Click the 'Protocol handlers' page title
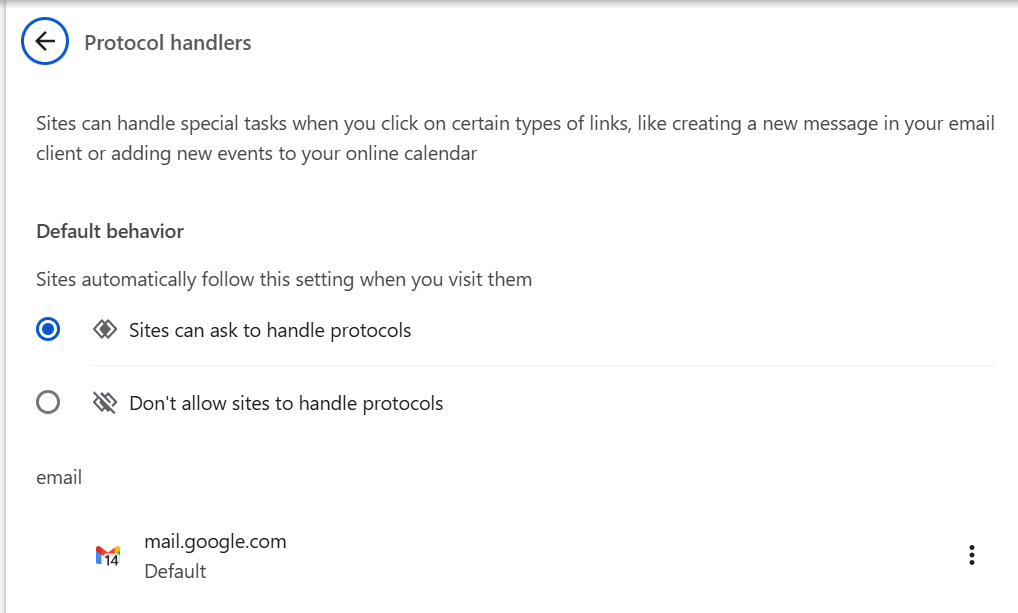The image size is (1018, 613). click(168, 42)
